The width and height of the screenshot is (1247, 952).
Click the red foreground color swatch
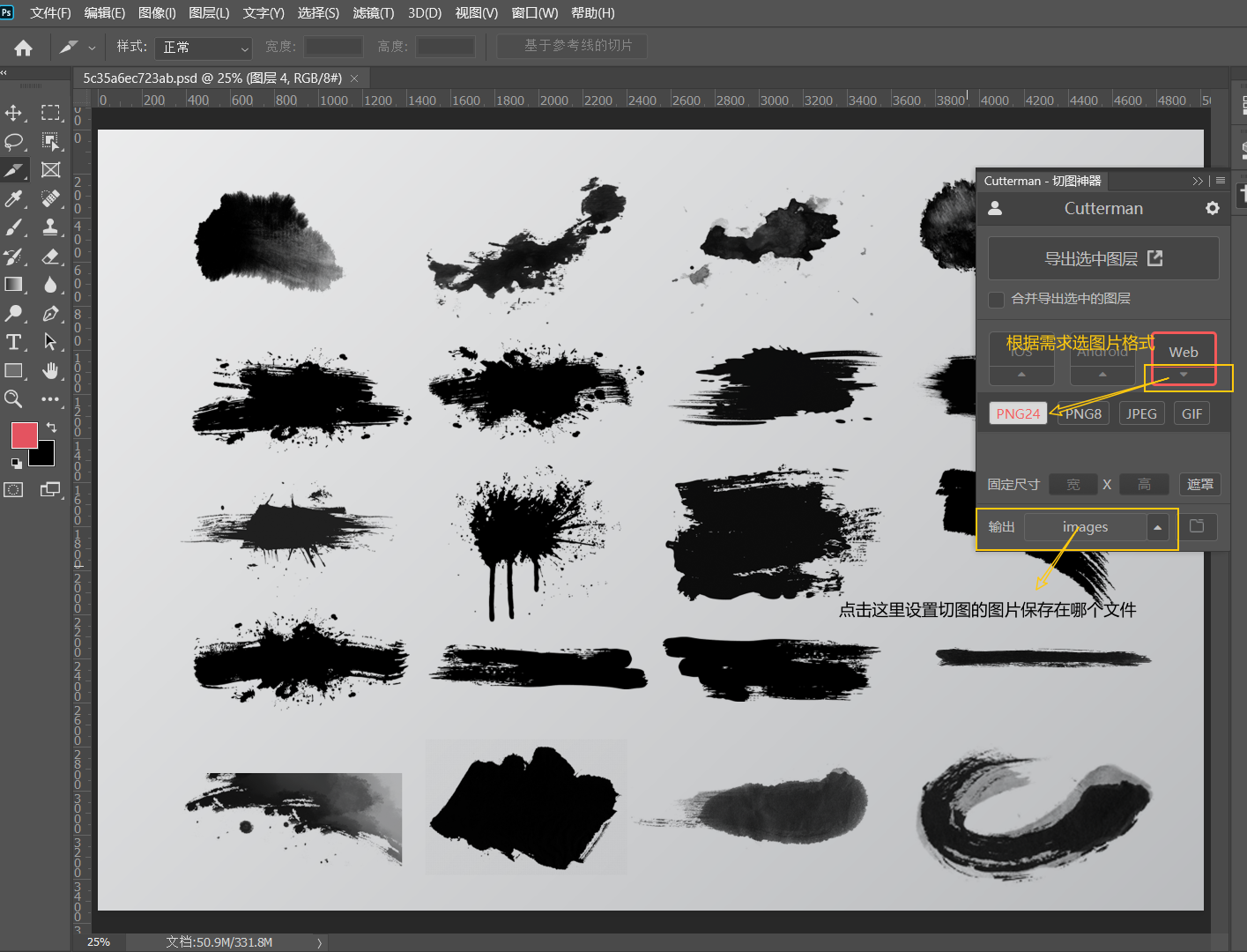tap(24, 435)
